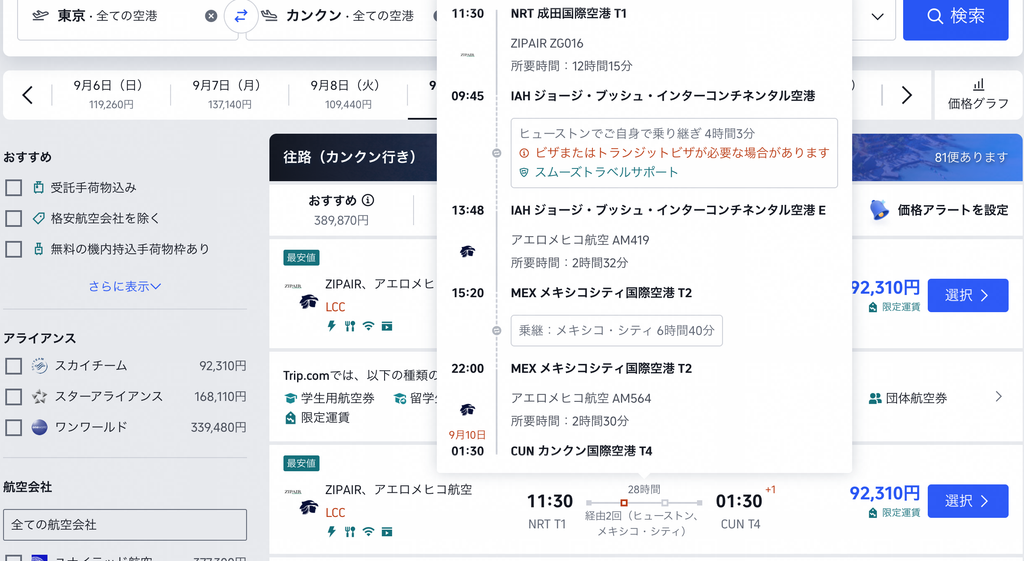Click the 検索 search button
Screen dimensions: 1024x561
955,17
